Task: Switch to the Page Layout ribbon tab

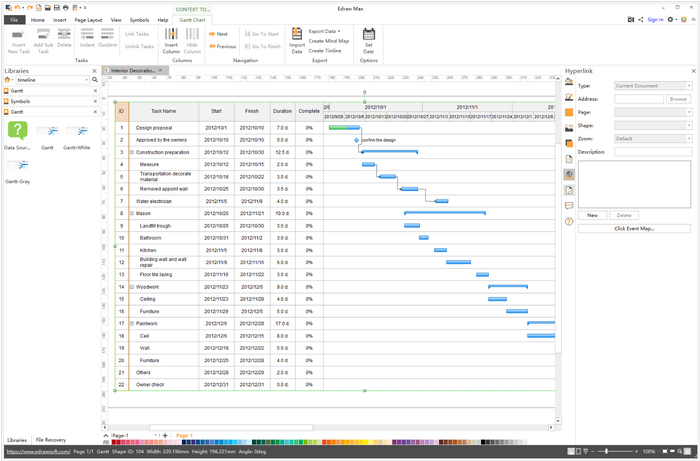Action: pos(88,20)
